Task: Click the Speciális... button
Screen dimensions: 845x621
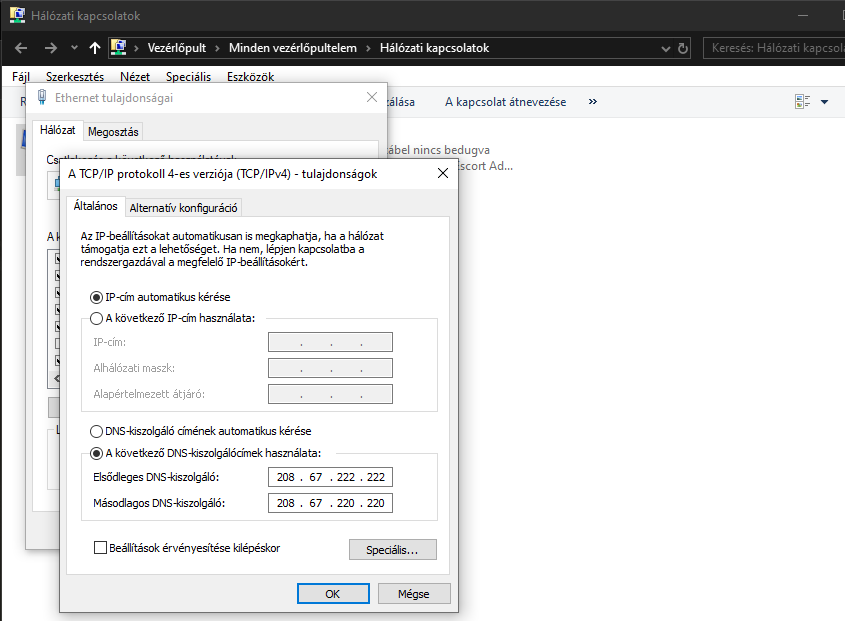Action: pos(392,549)
